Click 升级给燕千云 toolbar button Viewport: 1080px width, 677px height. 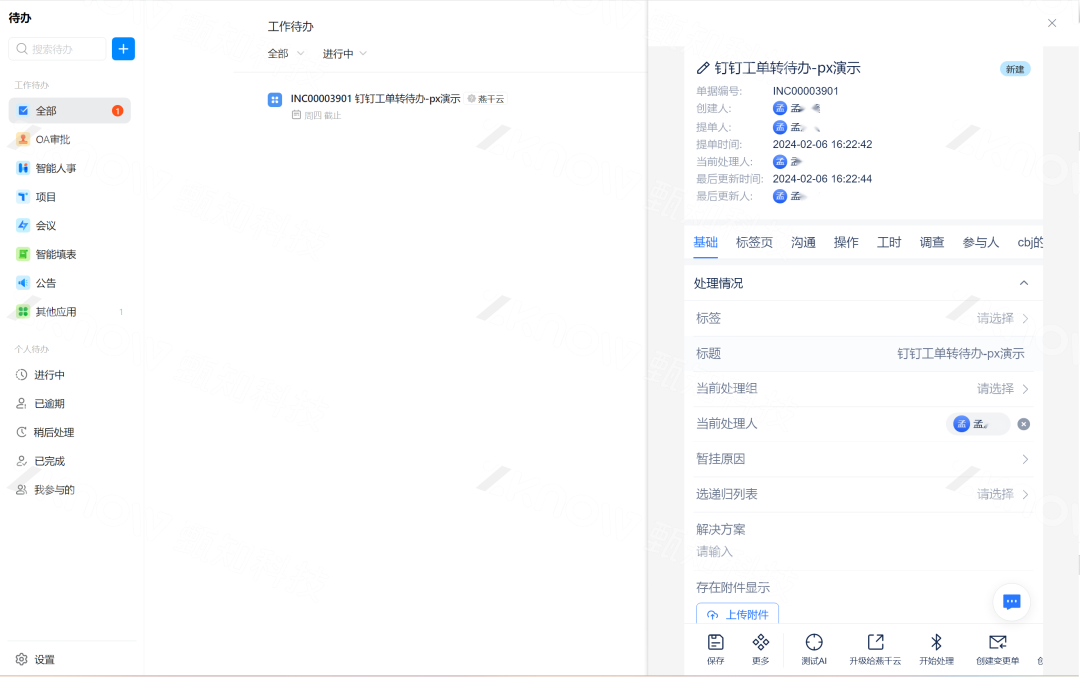pyautogui.click(x=875, y=649)
